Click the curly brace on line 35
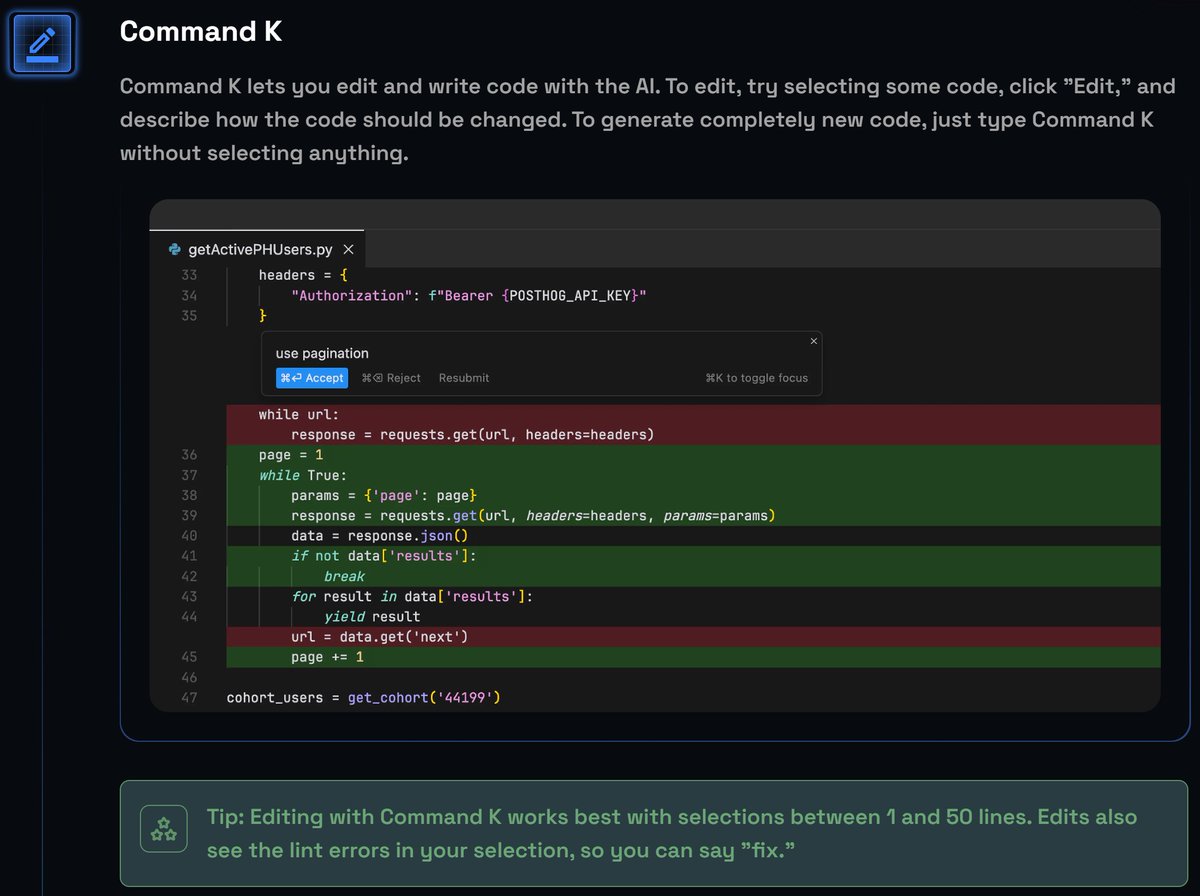Image resolution: width=1200 pixels, height=896 pixels. (262, 314)
